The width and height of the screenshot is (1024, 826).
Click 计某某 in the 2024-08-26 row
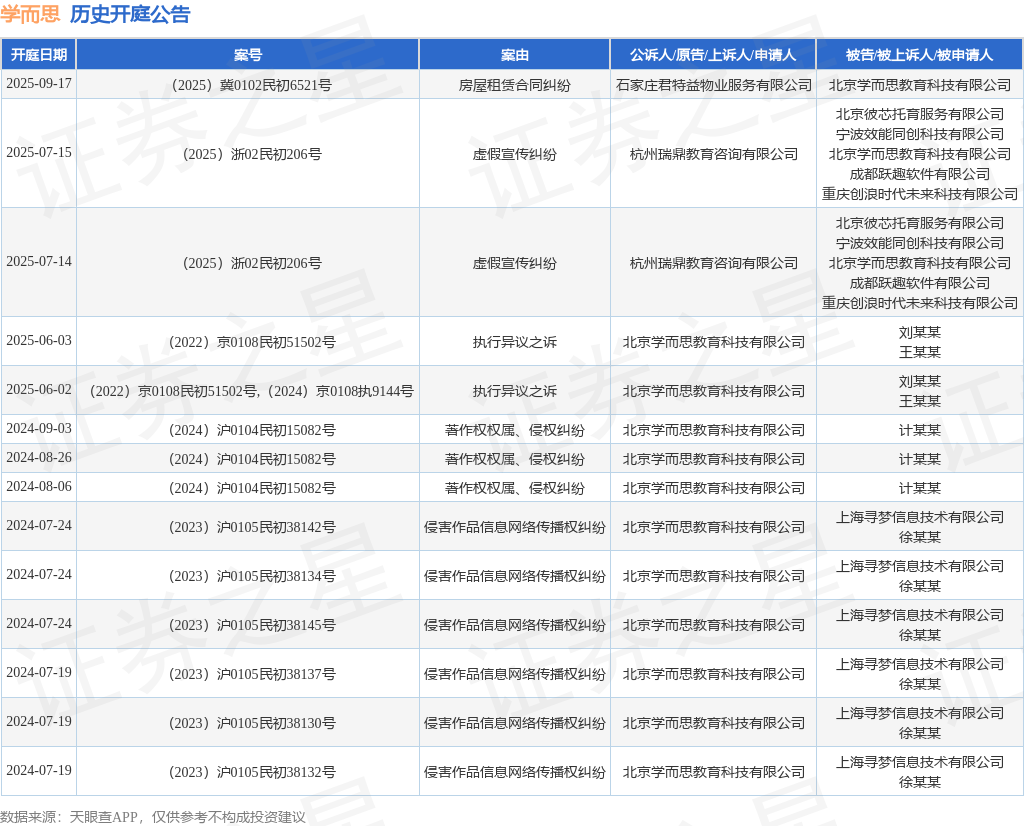coord(920,459)
